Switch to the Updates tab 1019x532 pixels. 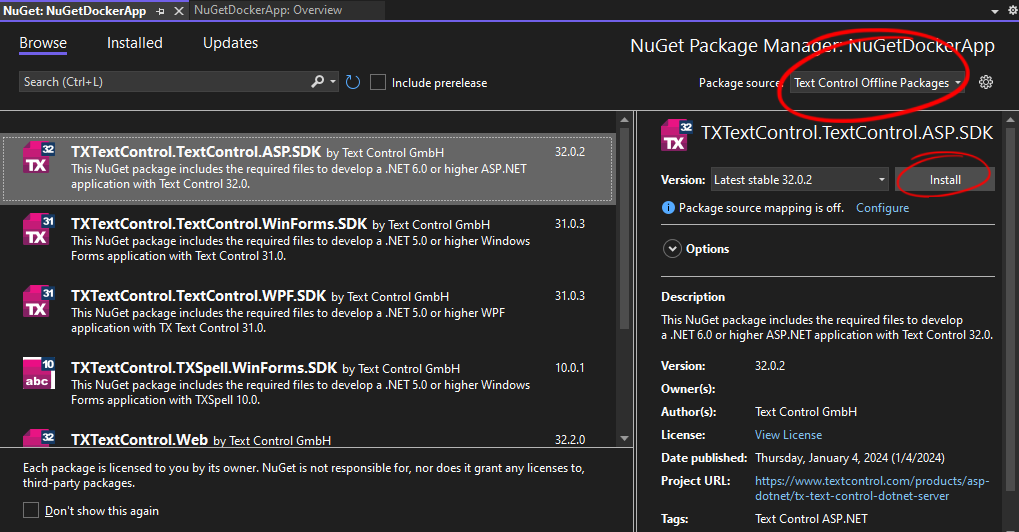click(230, 43)
